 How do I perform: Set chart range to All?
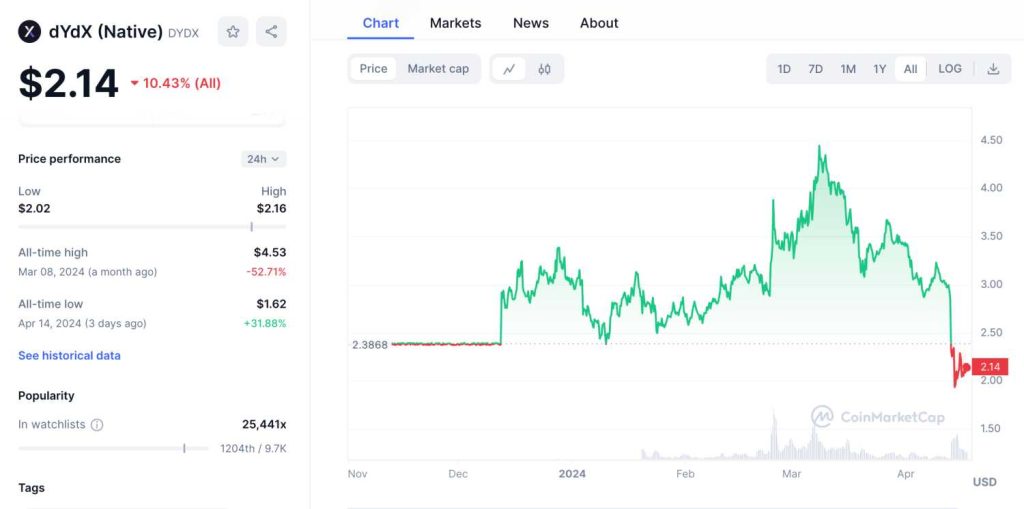click(910, 69)
